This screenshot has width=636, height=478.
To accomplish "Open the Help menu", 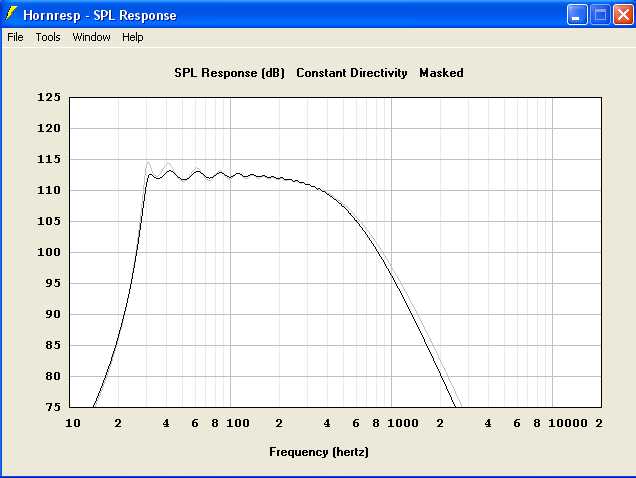I will point(133,37).
